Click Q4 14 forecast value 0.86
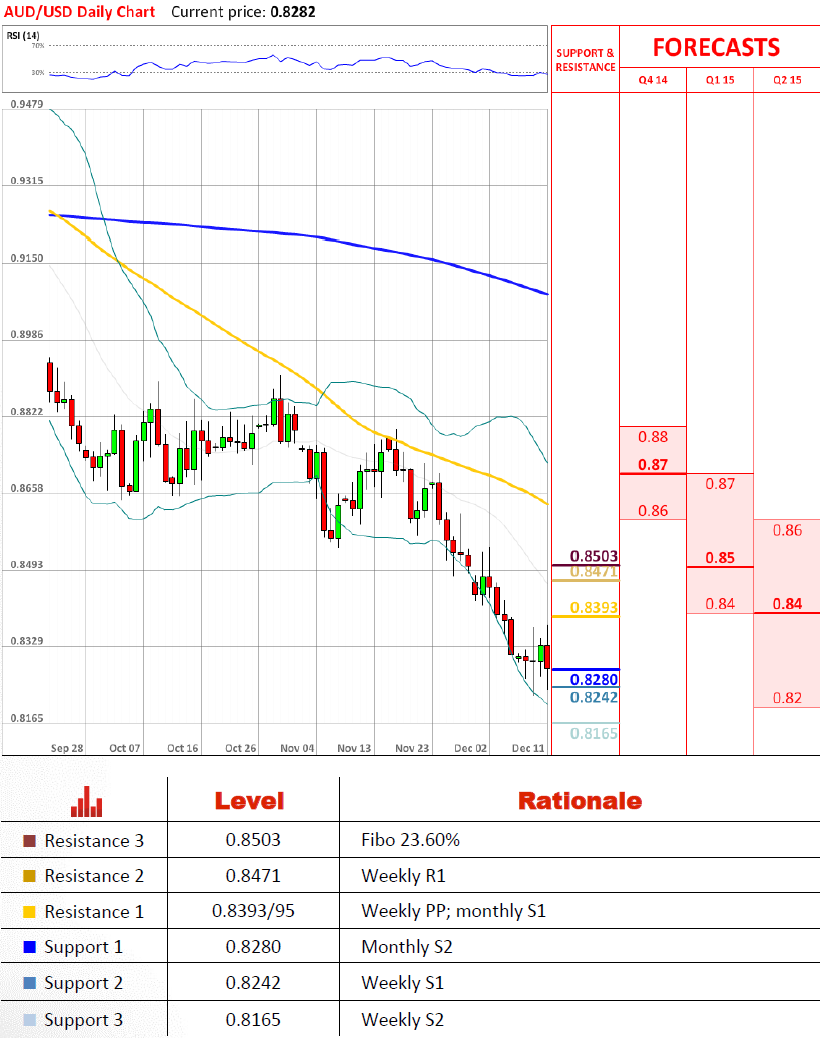Viewport: 820px width, 1038px height. click(x=653, y=511)
